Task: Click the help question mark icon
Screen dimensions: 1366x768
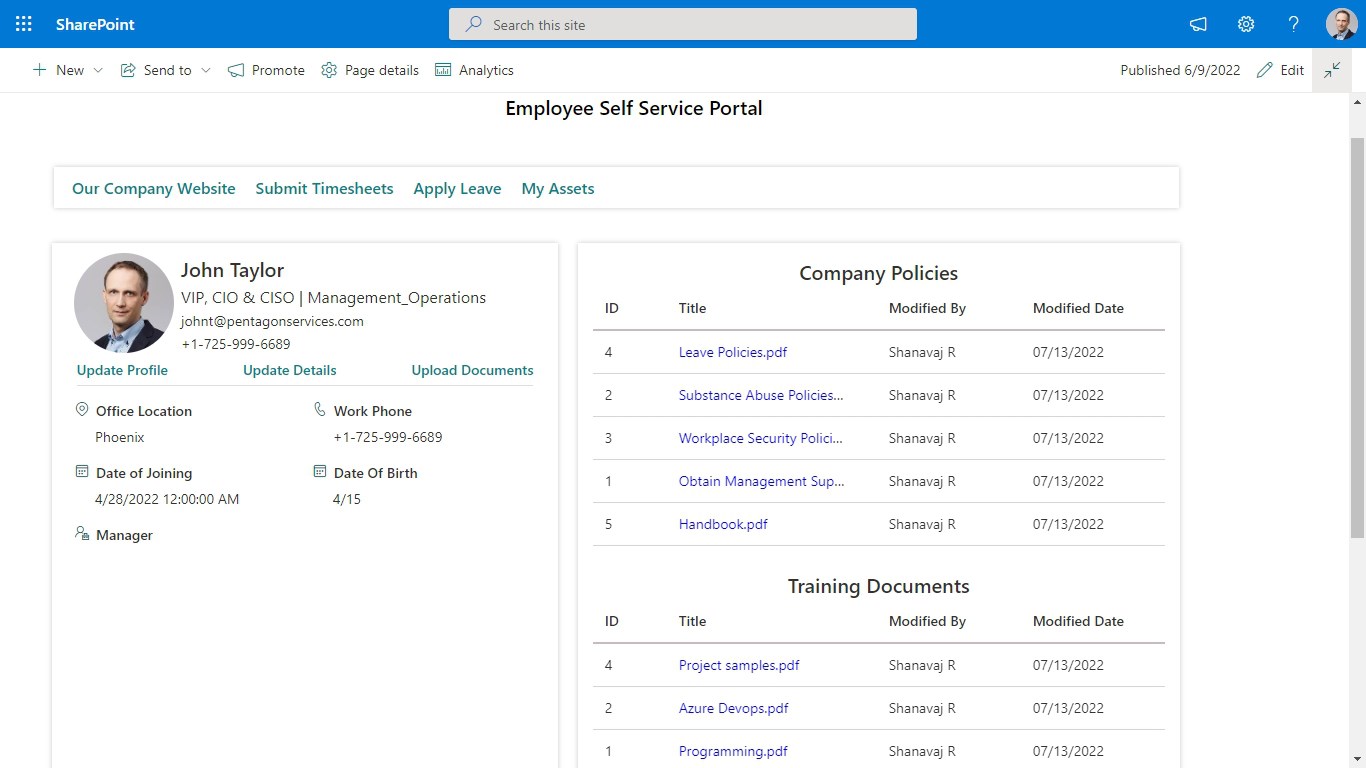Action: [x=1293, y=24]
